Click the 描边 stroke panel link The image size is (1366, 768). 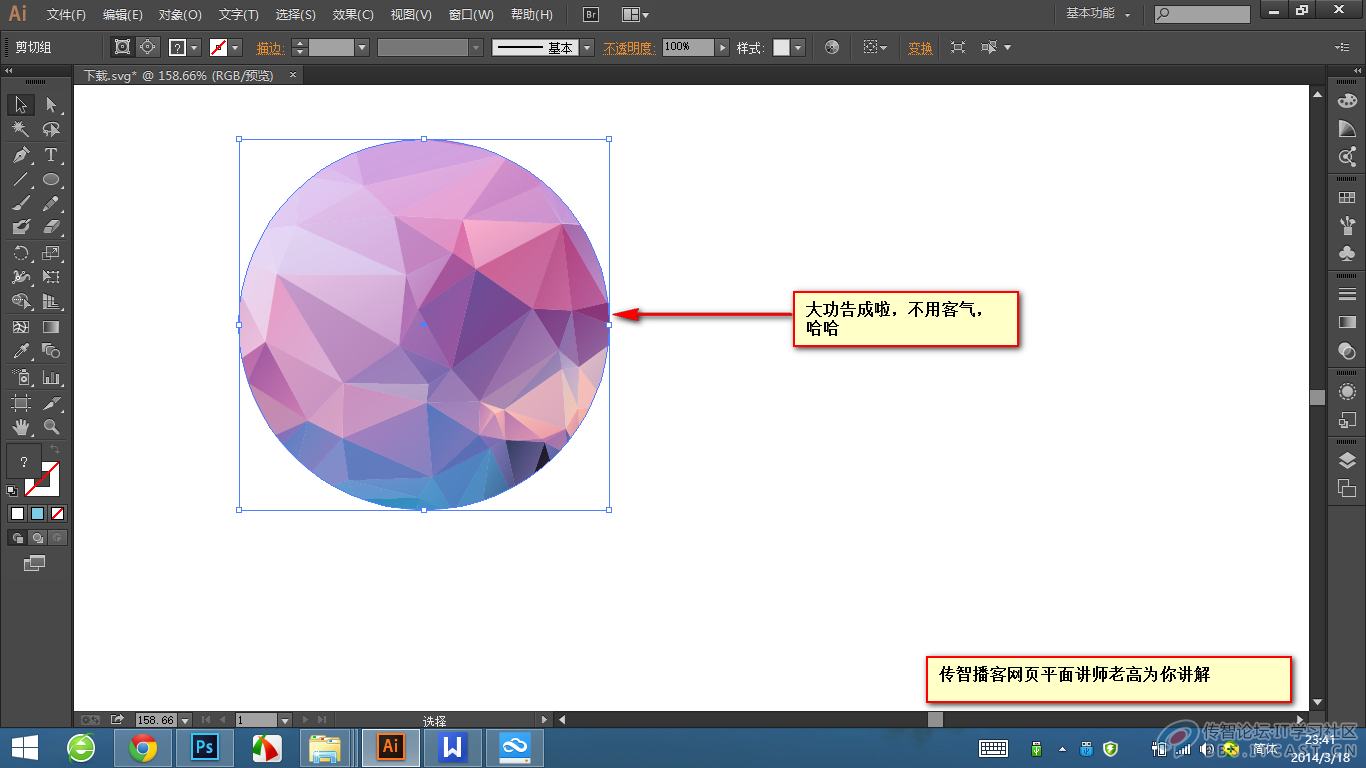270,48
